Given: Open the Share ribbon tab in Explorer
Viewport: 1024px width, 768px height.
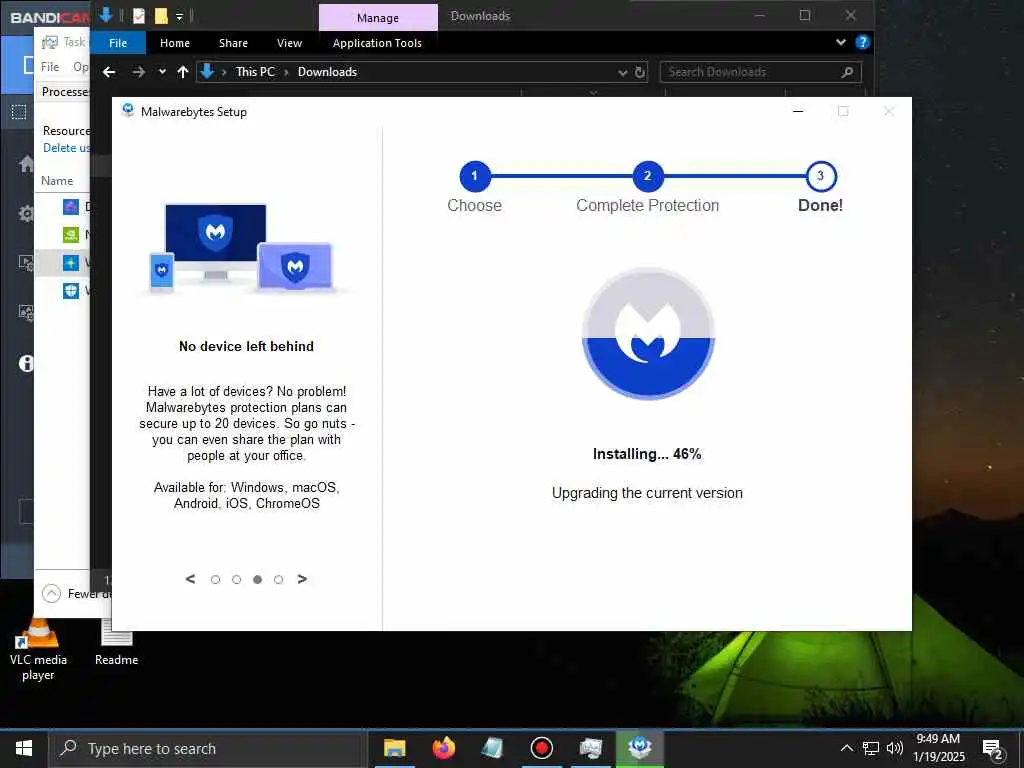Looking at the screenshot, I should (233, 43).
